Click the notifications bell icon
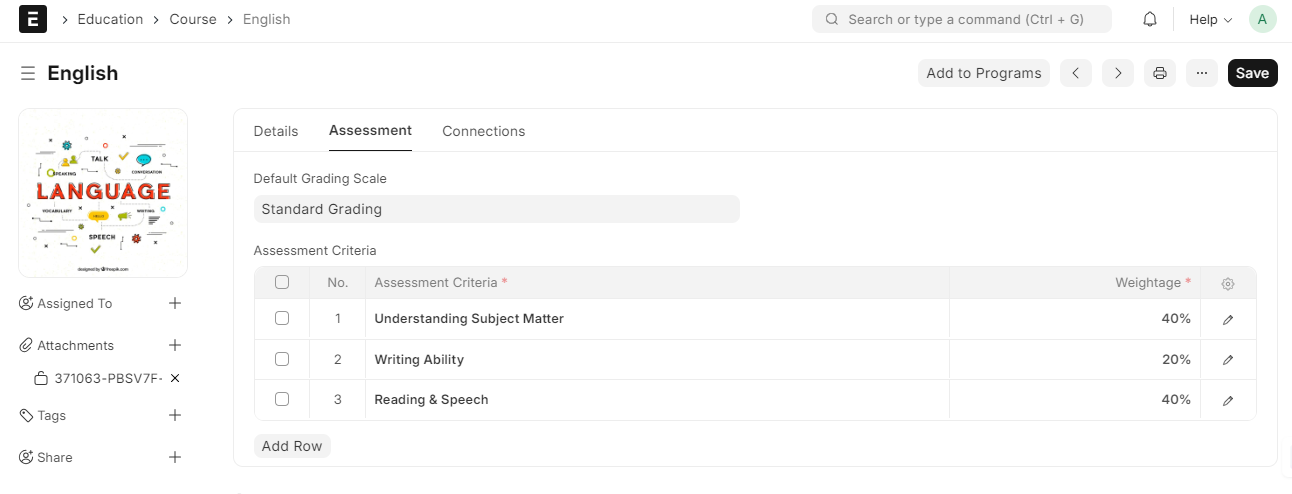Viewport: 1292px width, 494px height. (x=1150, y=19)
